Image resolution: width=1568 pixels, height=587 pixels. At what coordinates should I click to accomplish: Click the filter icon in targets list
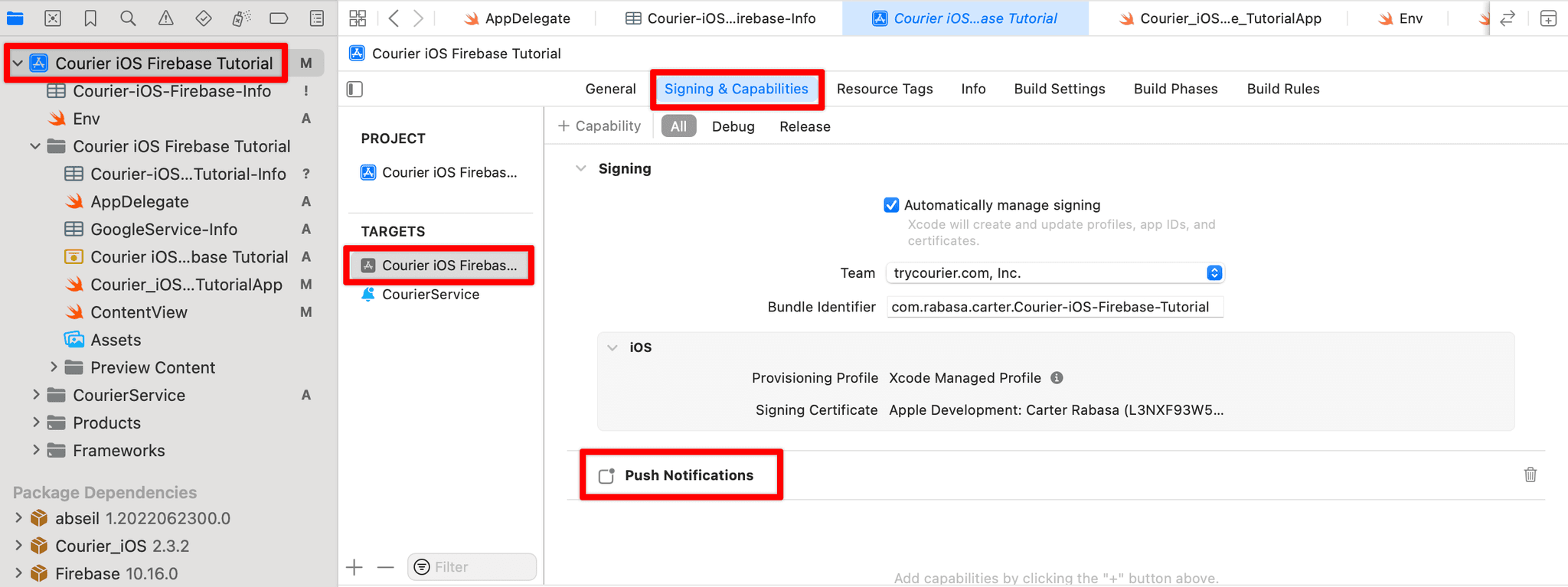(422, 567)
